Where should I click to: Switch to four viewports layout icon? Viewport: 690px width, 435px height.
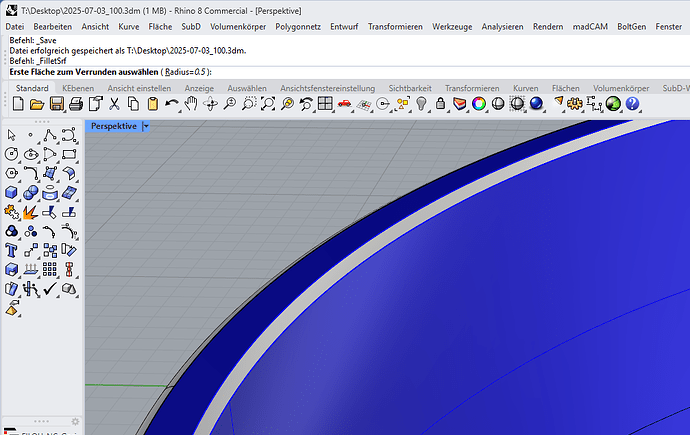tap(325, 104)
